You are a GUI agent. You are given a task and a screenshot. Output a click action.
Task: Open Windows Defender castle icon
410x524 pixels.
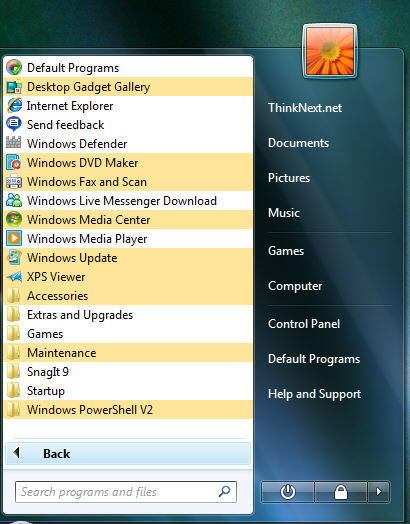click(x=14, y=144)
